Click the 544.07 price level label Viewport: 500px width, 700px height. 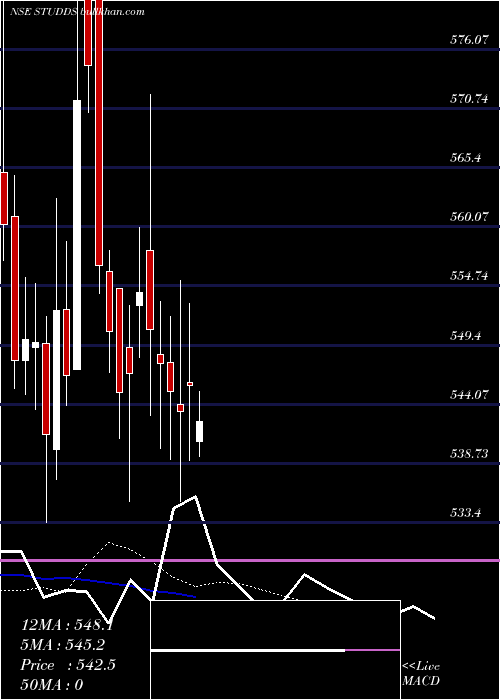[468, 395]
